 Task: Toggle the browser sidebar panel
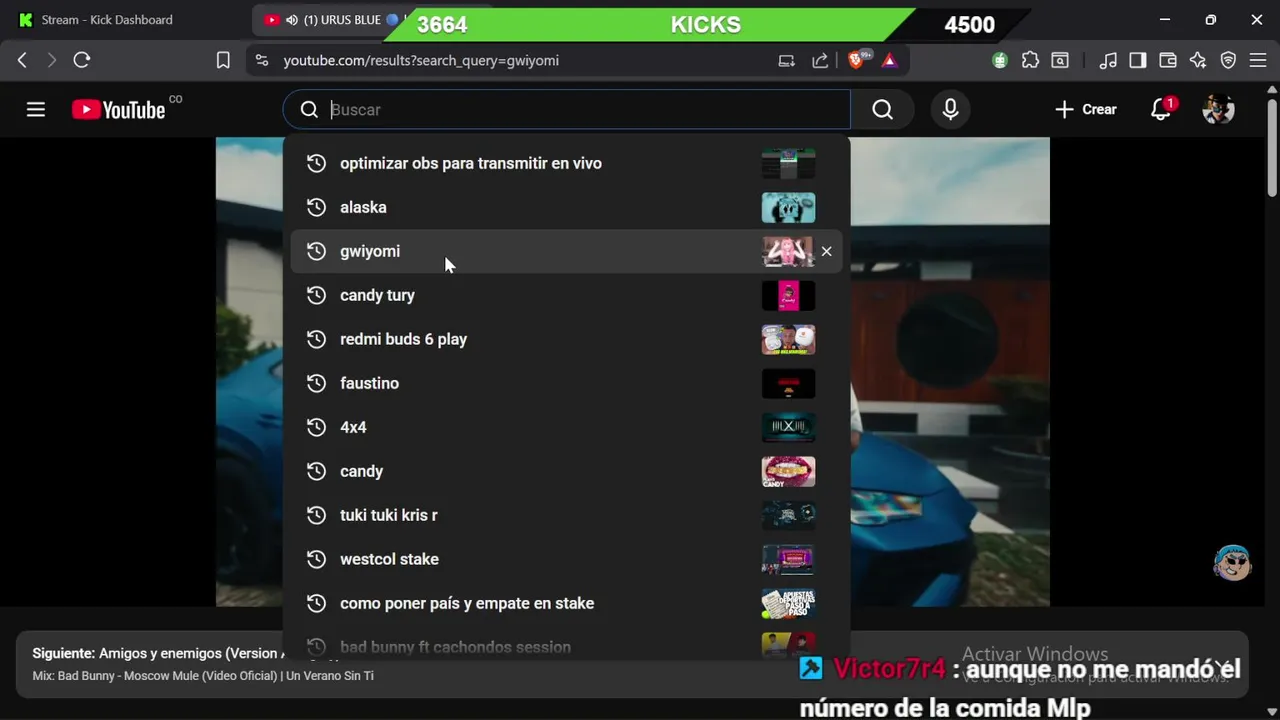click(x=1138, y=60)
